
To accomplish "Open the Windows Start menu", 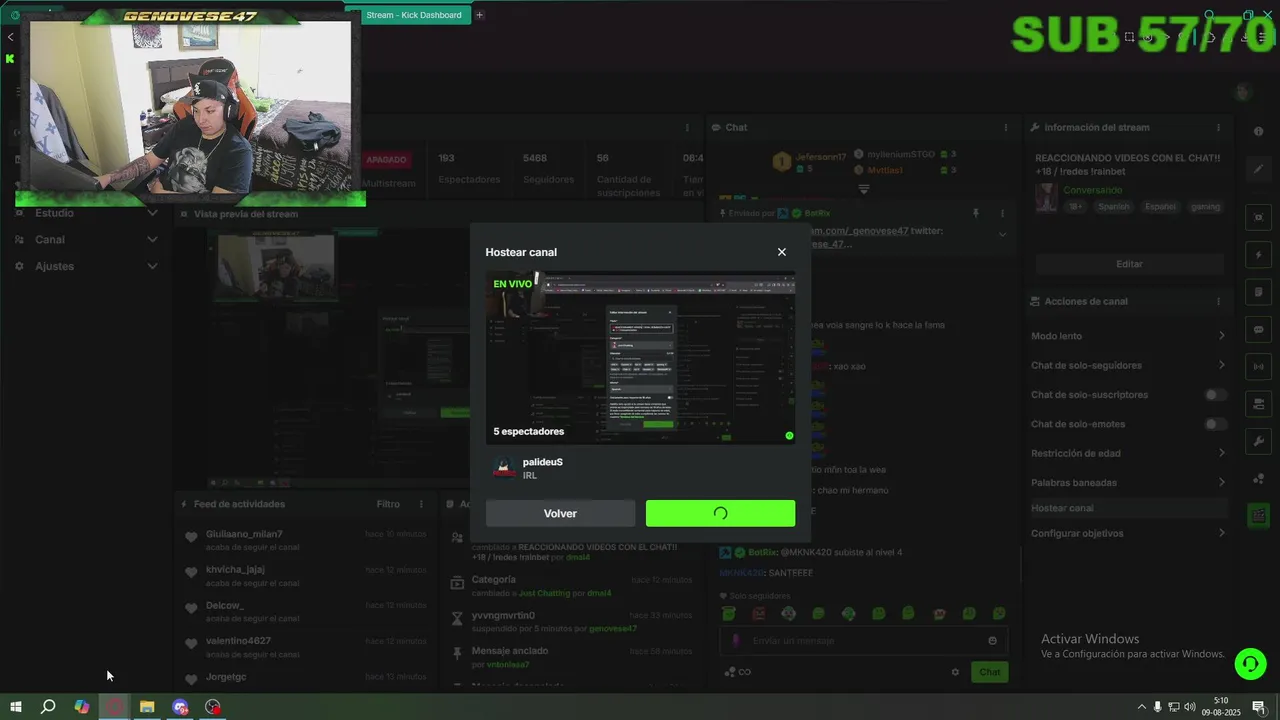I will coord(15,707).
